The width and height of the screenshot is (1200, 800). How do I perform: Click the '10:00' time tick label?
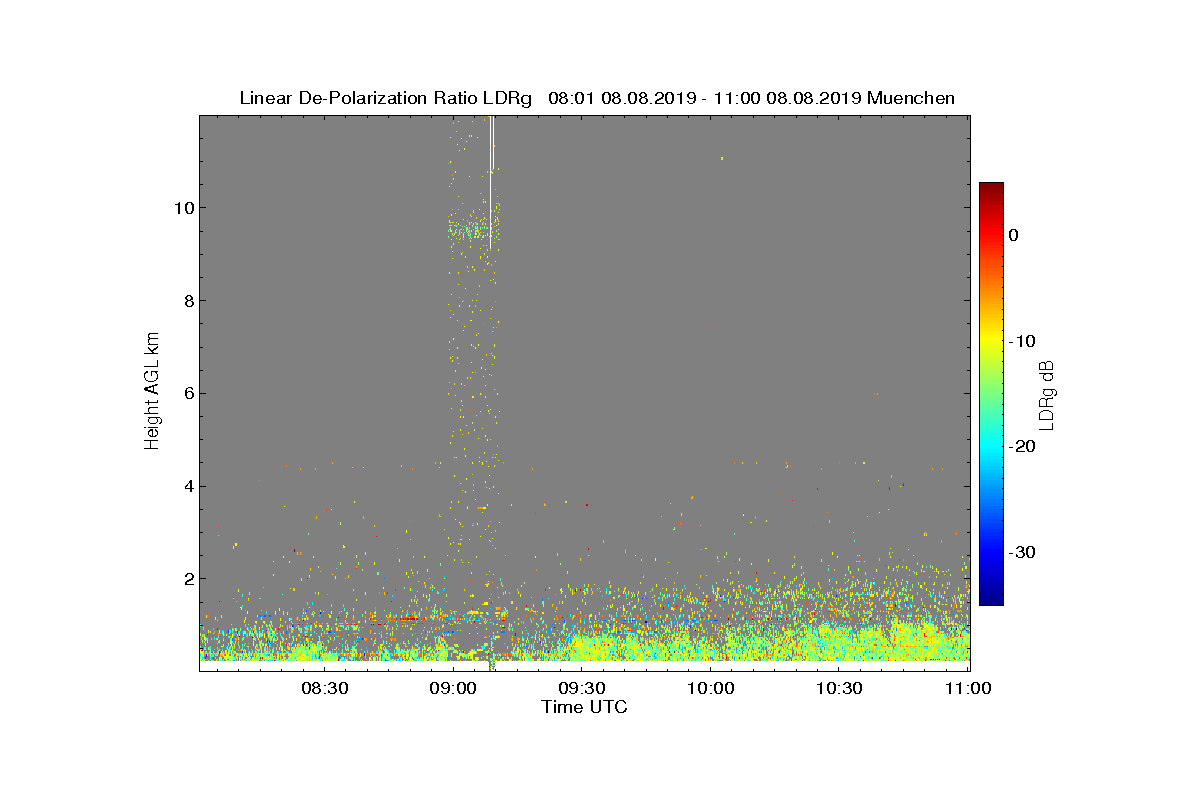point(711,689)
